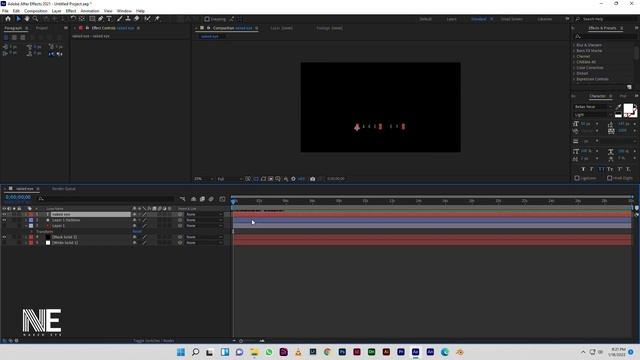
Task: Open the Animation menu
Action: point(90,11)
